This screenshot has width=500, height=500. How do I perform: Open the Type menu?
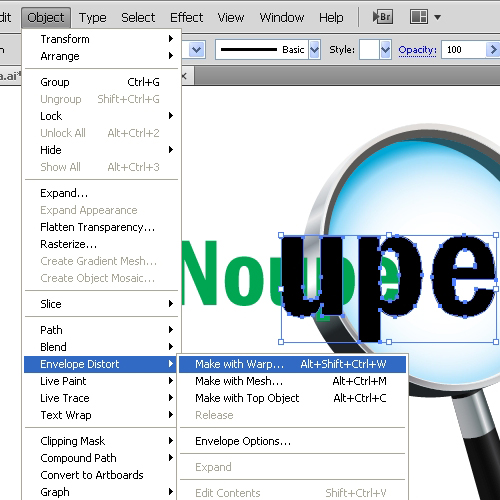(x=92, y=17)
